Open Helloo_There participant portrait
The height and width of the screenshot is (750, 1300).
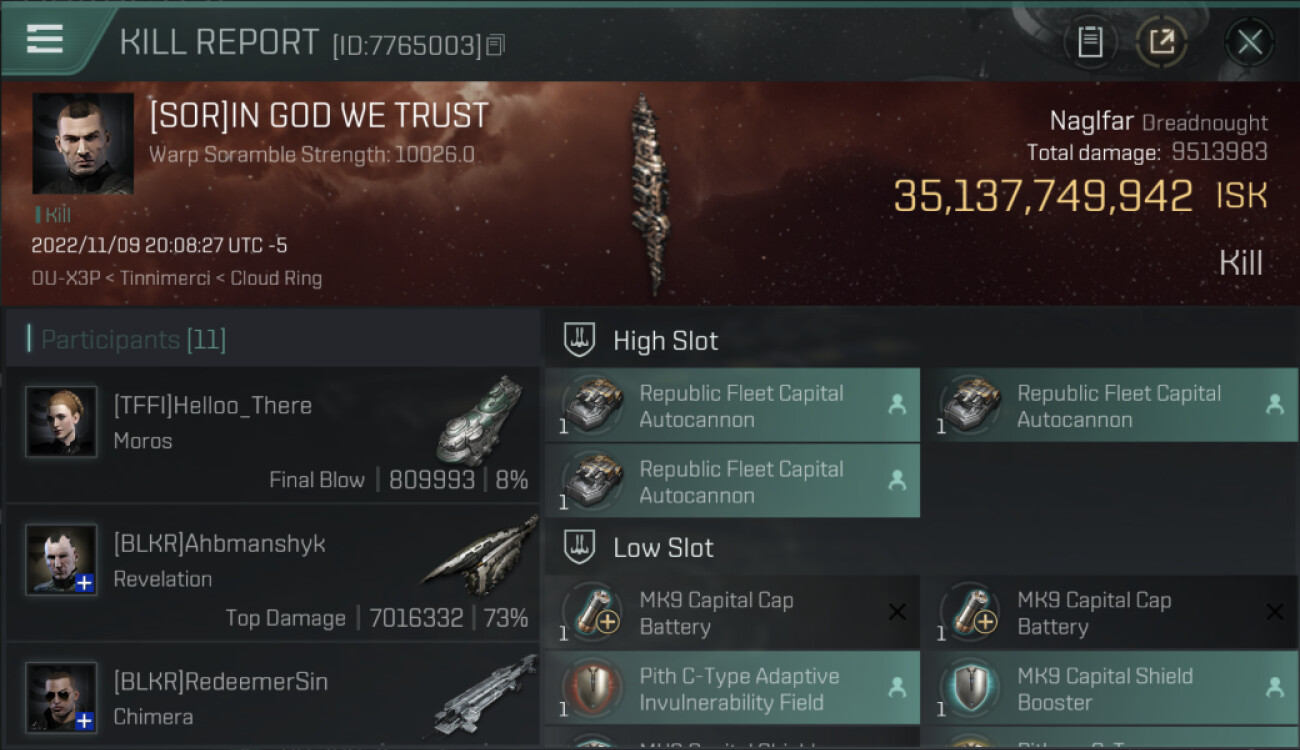[61, 422]
